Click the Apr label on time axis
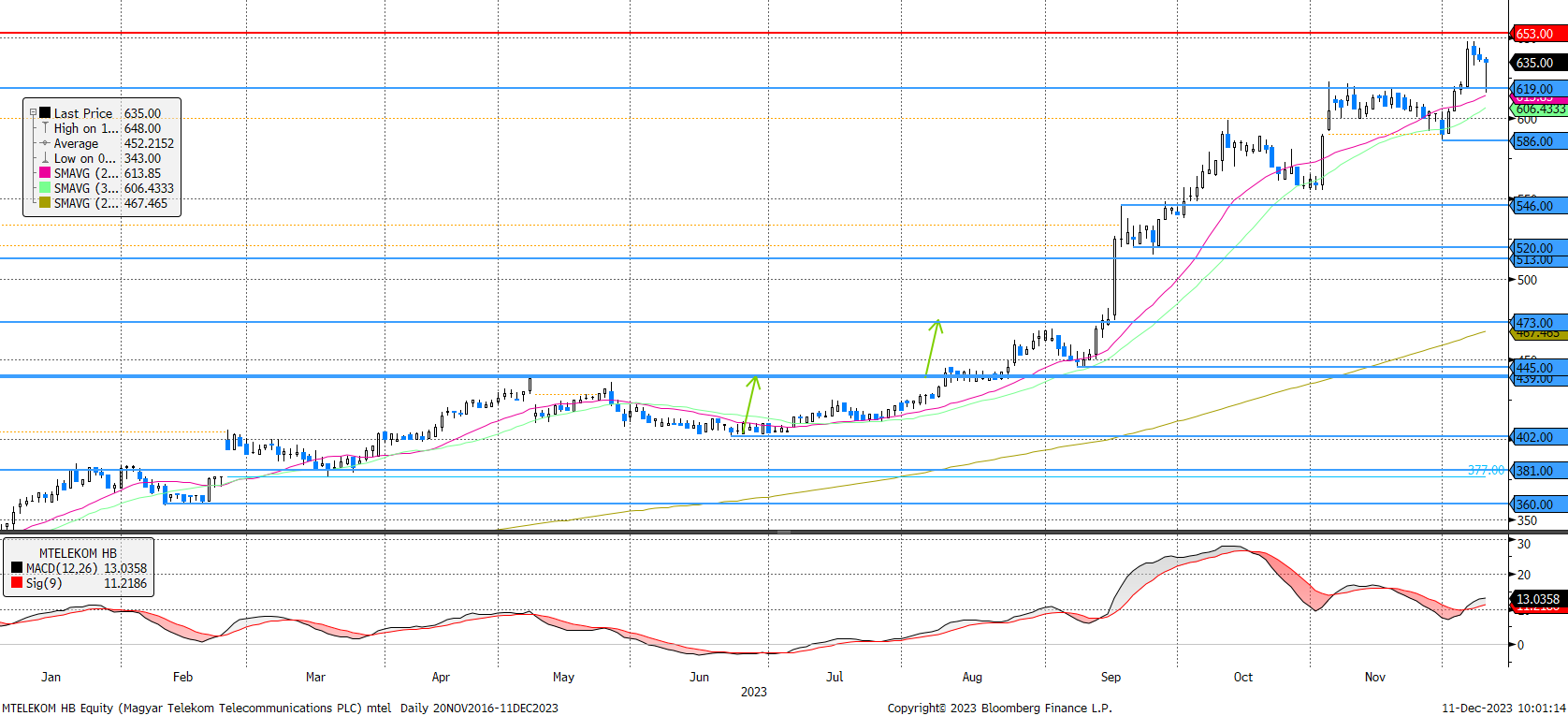 coord(441,677)
